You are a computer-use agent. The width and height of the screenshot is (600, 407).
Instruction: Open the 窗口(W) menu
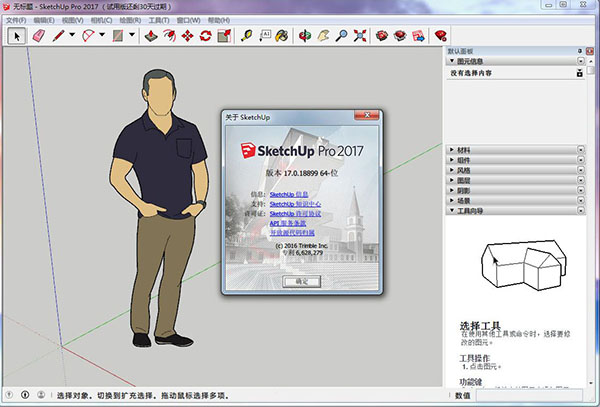tap(188, 20)
